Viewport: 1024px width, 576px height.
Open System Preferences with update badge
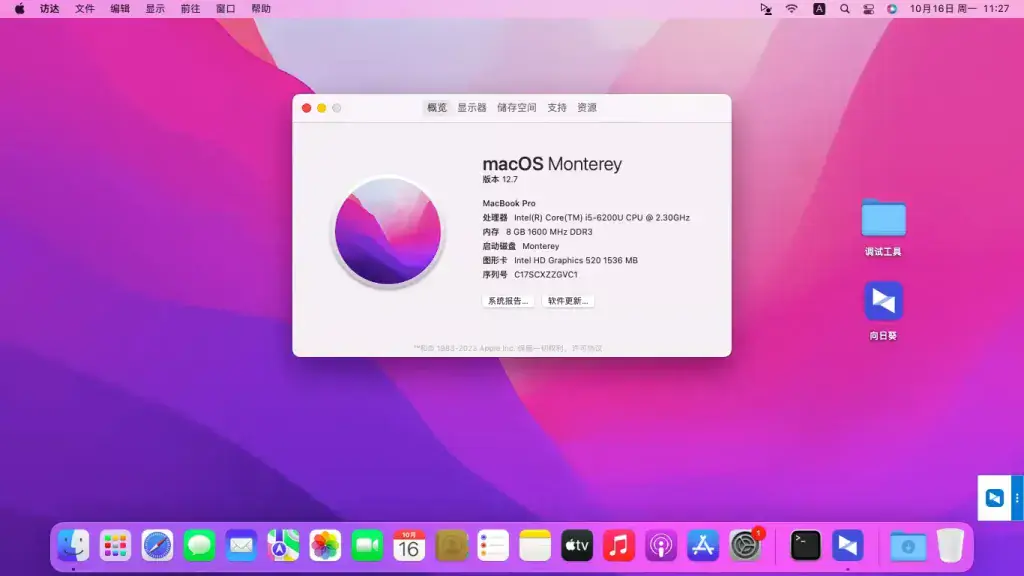pos(745,545)
